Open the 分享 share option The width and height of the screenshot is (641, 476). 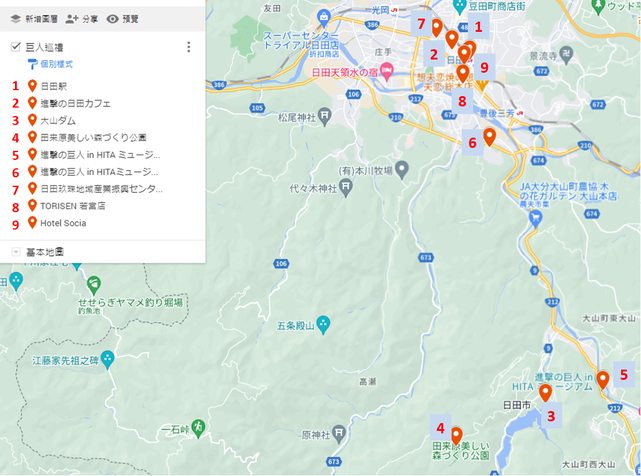coord(72,18)
